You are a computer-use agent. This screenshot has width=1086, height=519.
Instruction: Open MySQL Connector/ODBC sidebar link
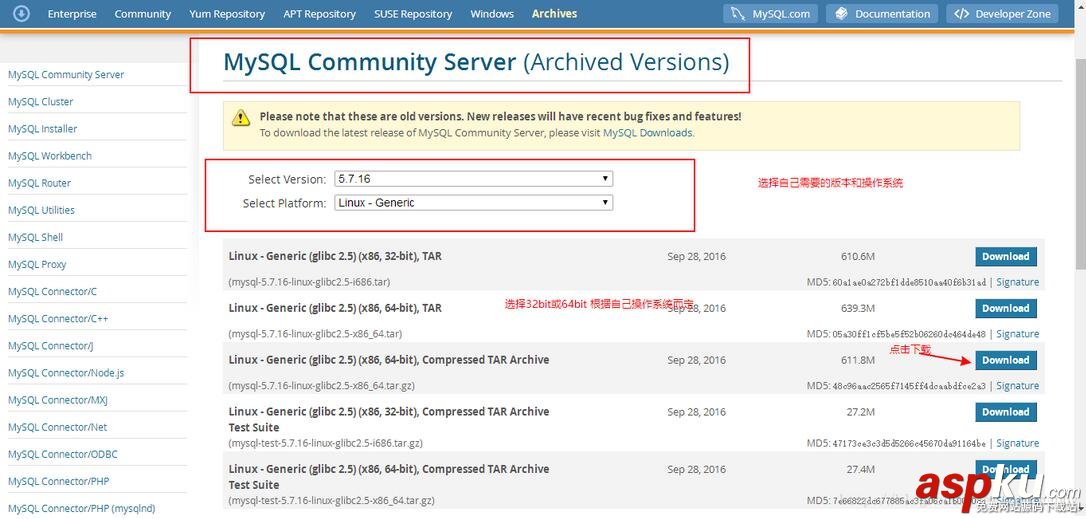click(62, 455)
